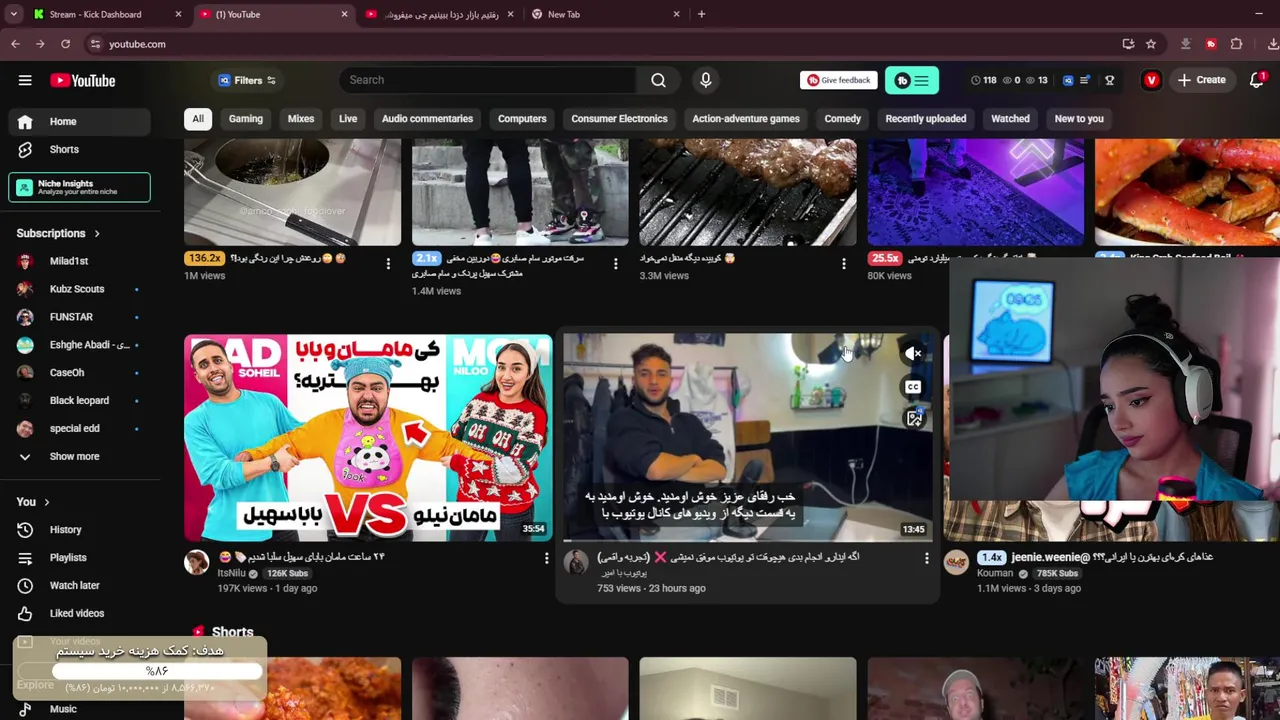The width and height of the screenshot is (1280, 720).
Task: Click the TubeBuddy clock counter showing 118
Action: [983, 80]
